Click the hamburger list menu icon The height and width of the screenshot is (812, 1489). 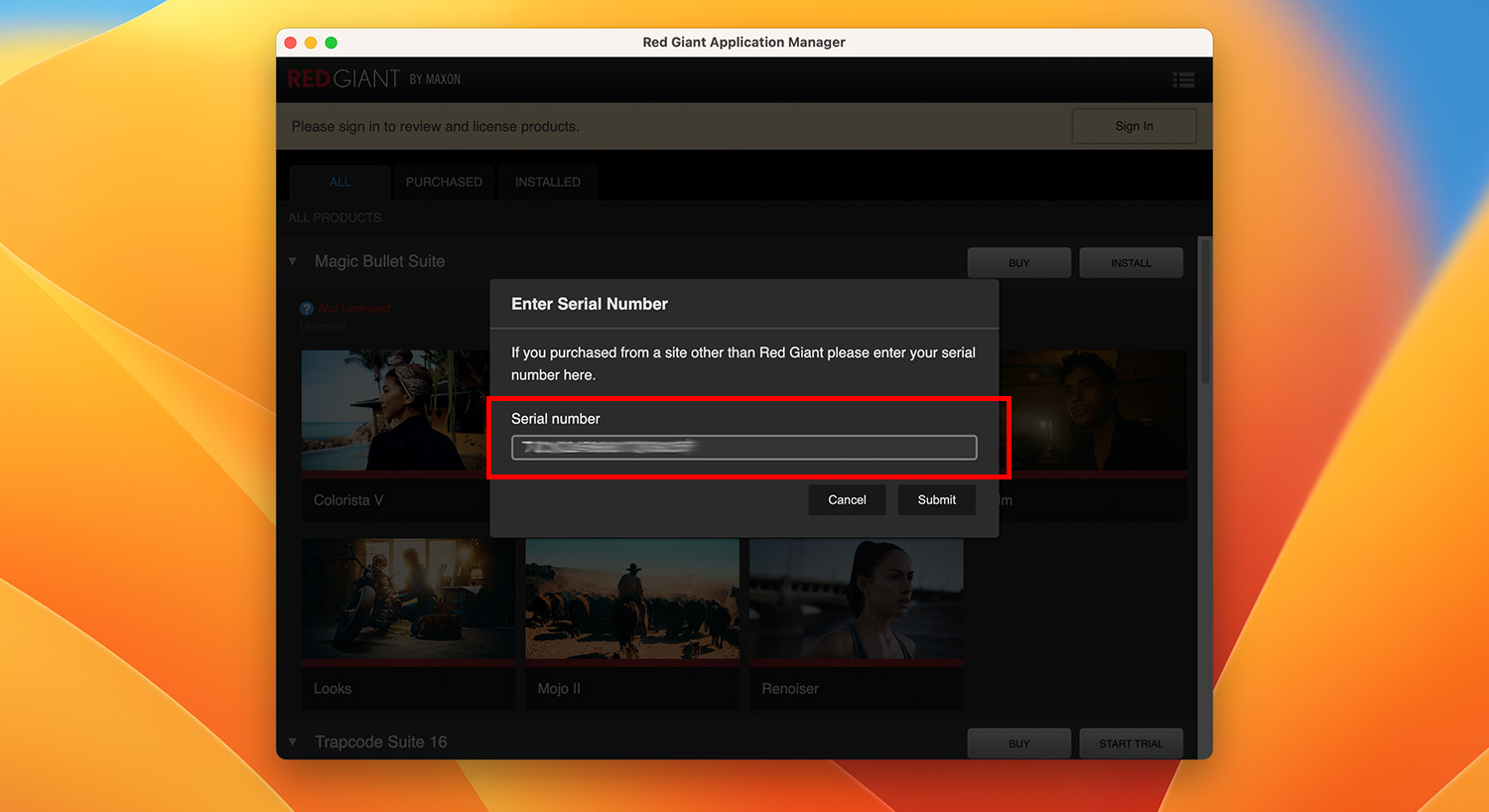1183,80
